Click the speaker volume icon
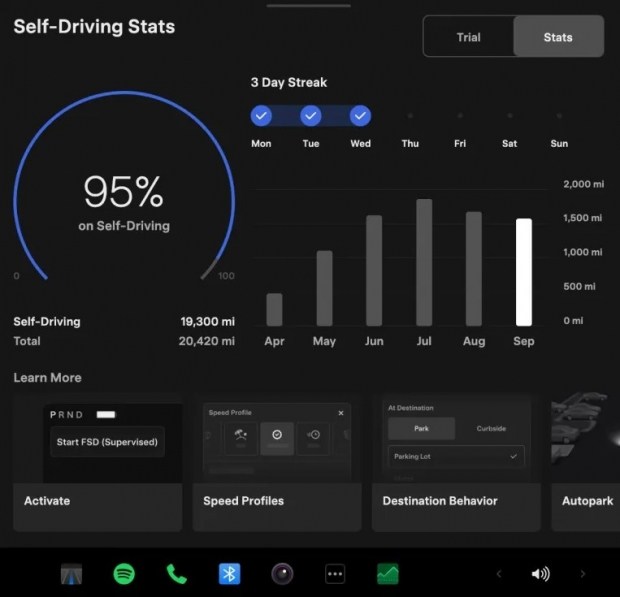The width and height of the screenshot is (620, 597). [540, 574]
